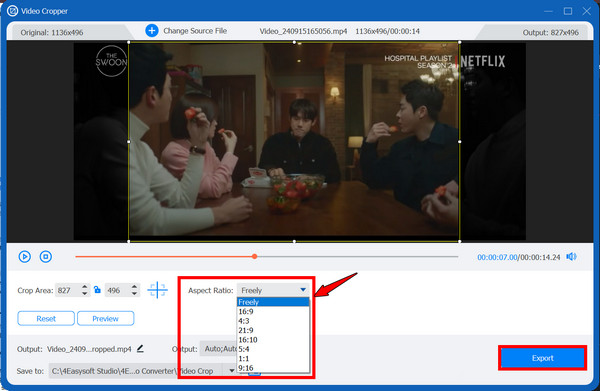Click the Original: 1136x496 label
The width and height of the screenshot is (600, 391).
pos(52,33)
